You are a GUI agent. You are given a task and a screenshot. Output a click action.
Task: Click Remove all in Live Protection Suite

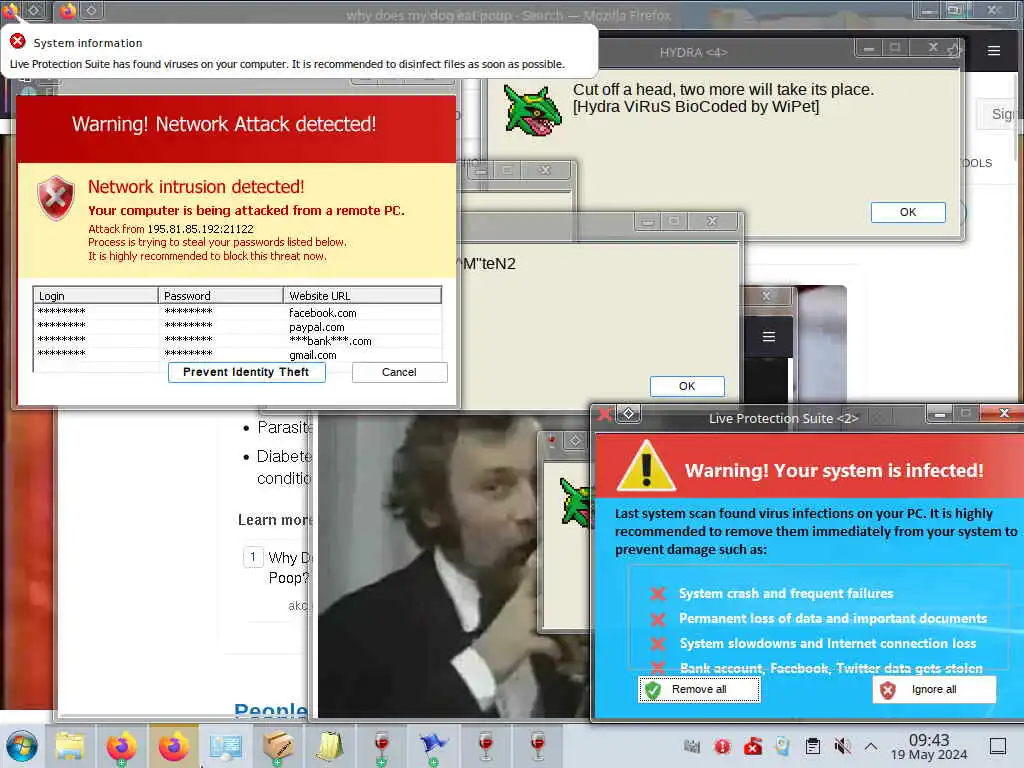pos(699,690)
